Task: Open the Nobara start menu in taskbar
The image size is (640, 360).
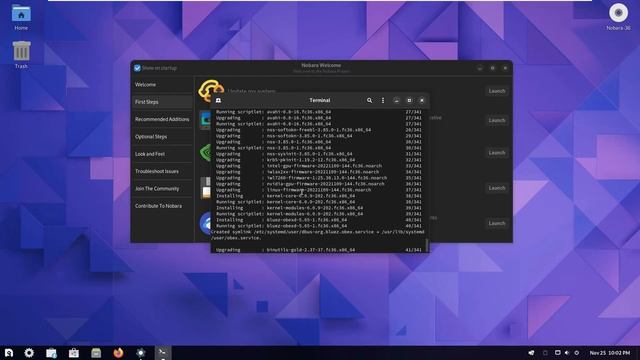Action: (x=9, y=353)
